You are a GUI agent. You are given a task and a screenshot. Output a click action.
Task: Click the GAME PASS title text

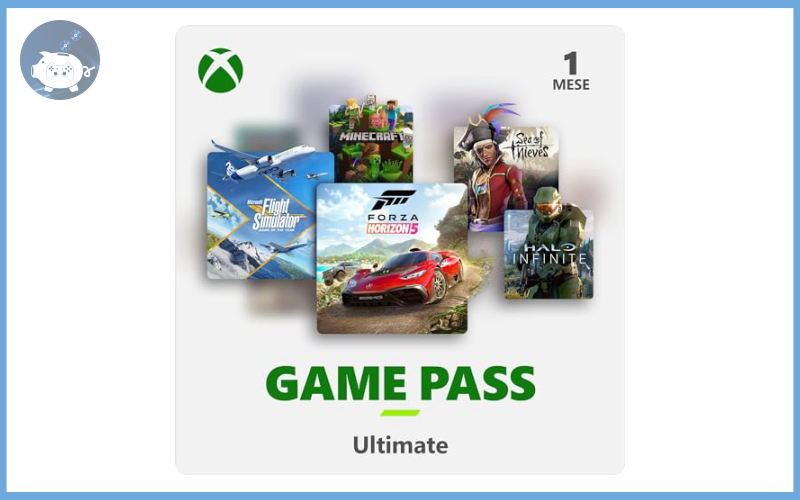click(401, 383)
